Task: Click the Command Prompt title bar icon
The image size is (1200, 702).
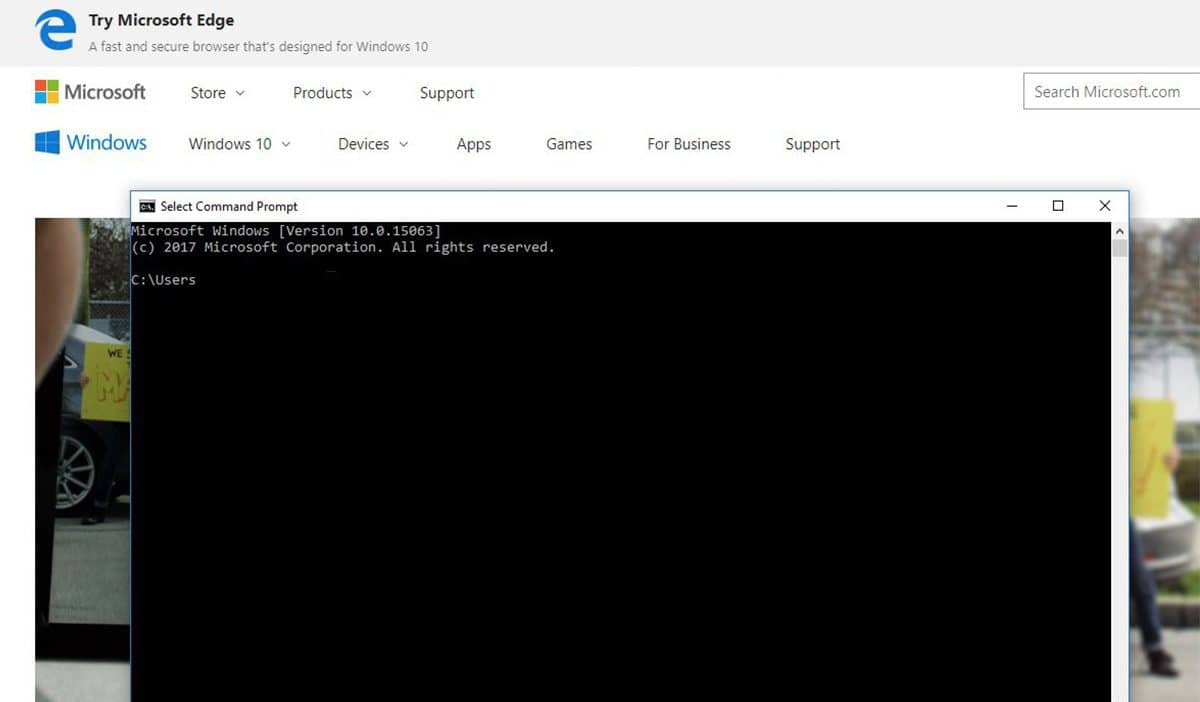Action: [x=146, y=206]
